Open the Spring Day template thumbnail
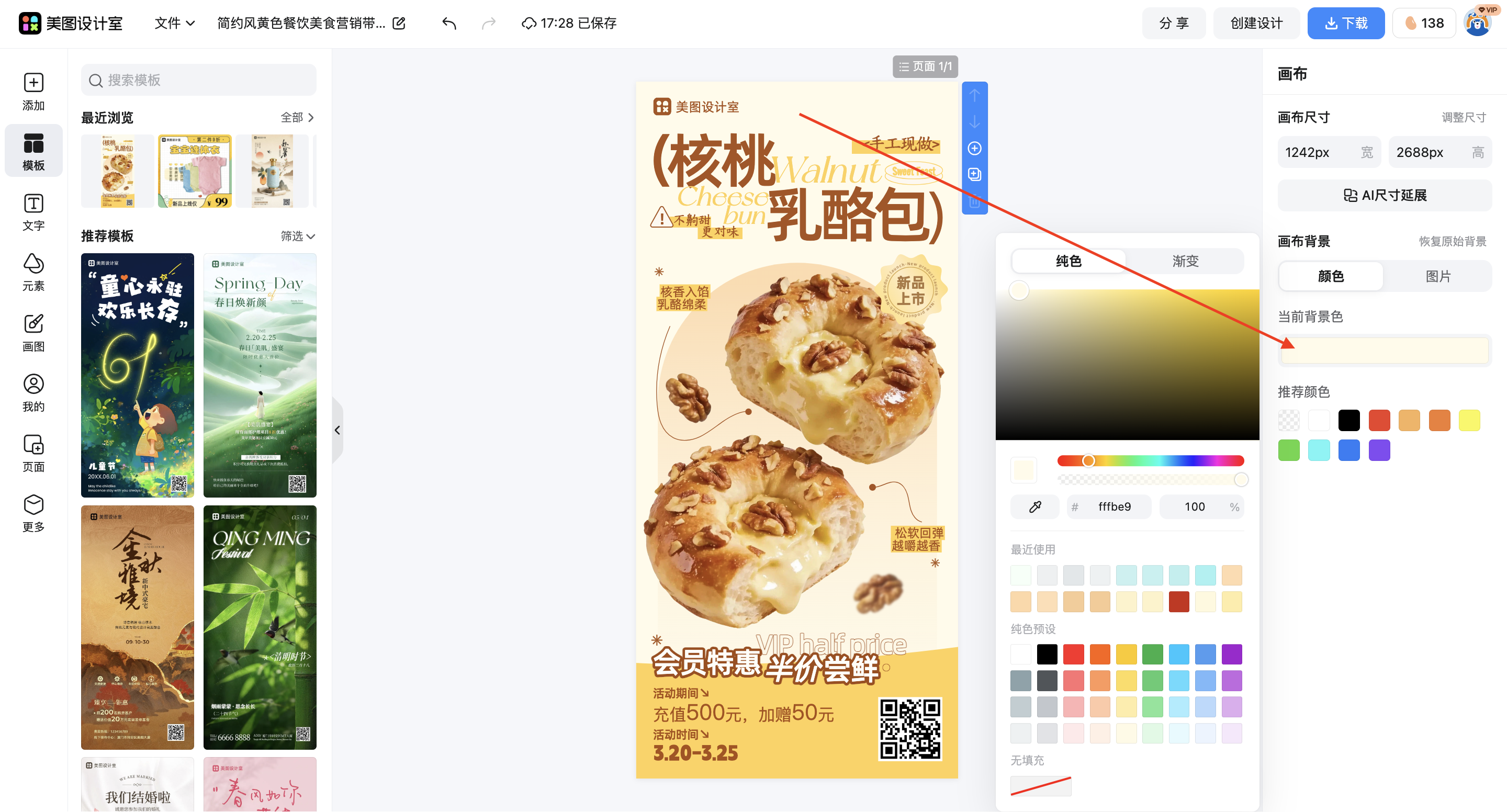The height and width of the screenshot is (812, 1507). click(x=260, y=375)
